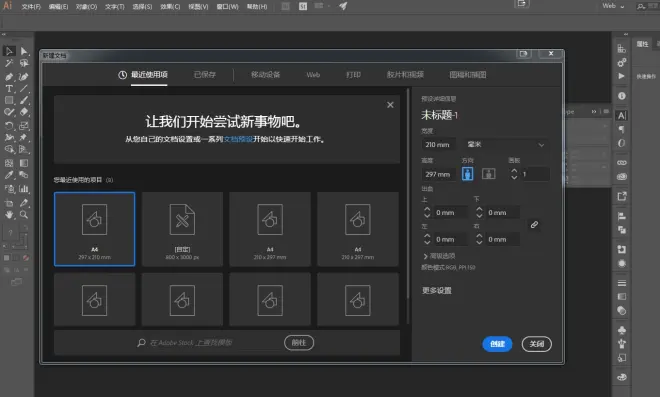This screenshot has width=660, height=397.
Task: Open the Character panel icon
Action: click(x=622, y=115)
